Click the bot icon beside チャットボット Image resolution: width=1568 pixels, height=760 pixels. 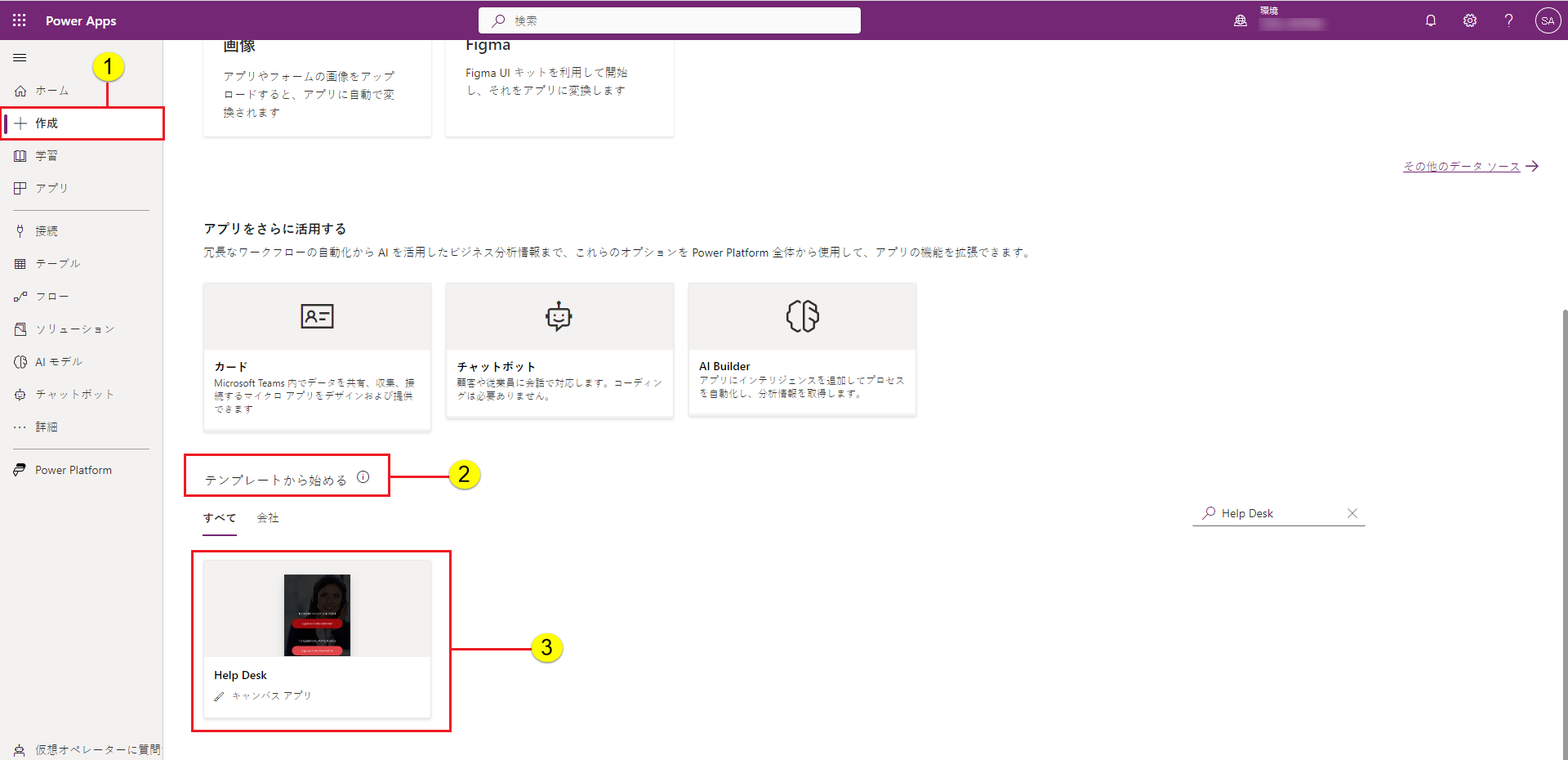tap(20, 395)
